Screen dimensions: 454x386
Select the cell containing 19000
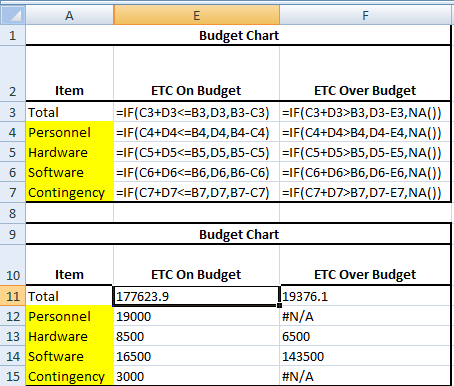tap(196, 316)
